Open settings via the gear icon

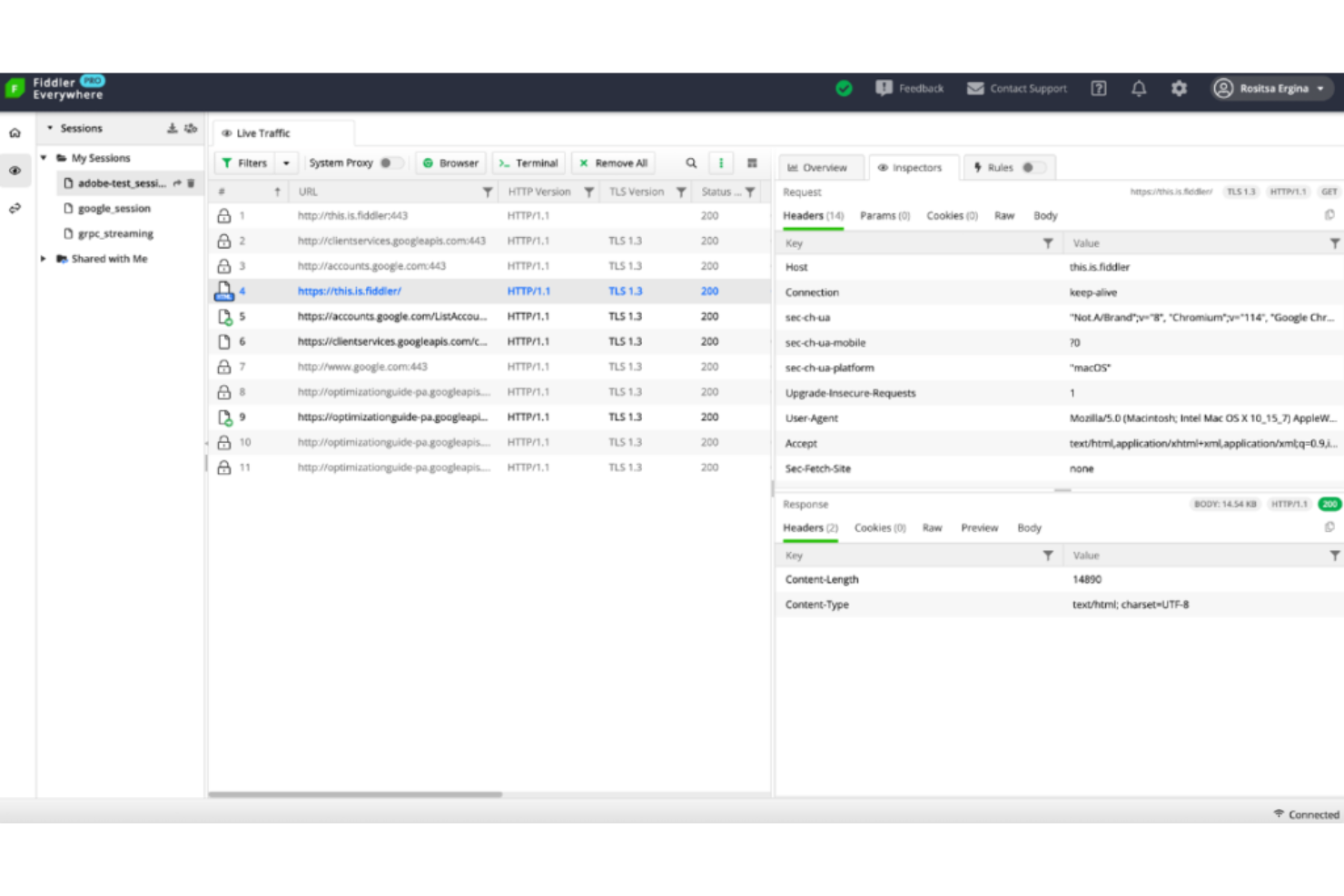tap(1179, 88)
